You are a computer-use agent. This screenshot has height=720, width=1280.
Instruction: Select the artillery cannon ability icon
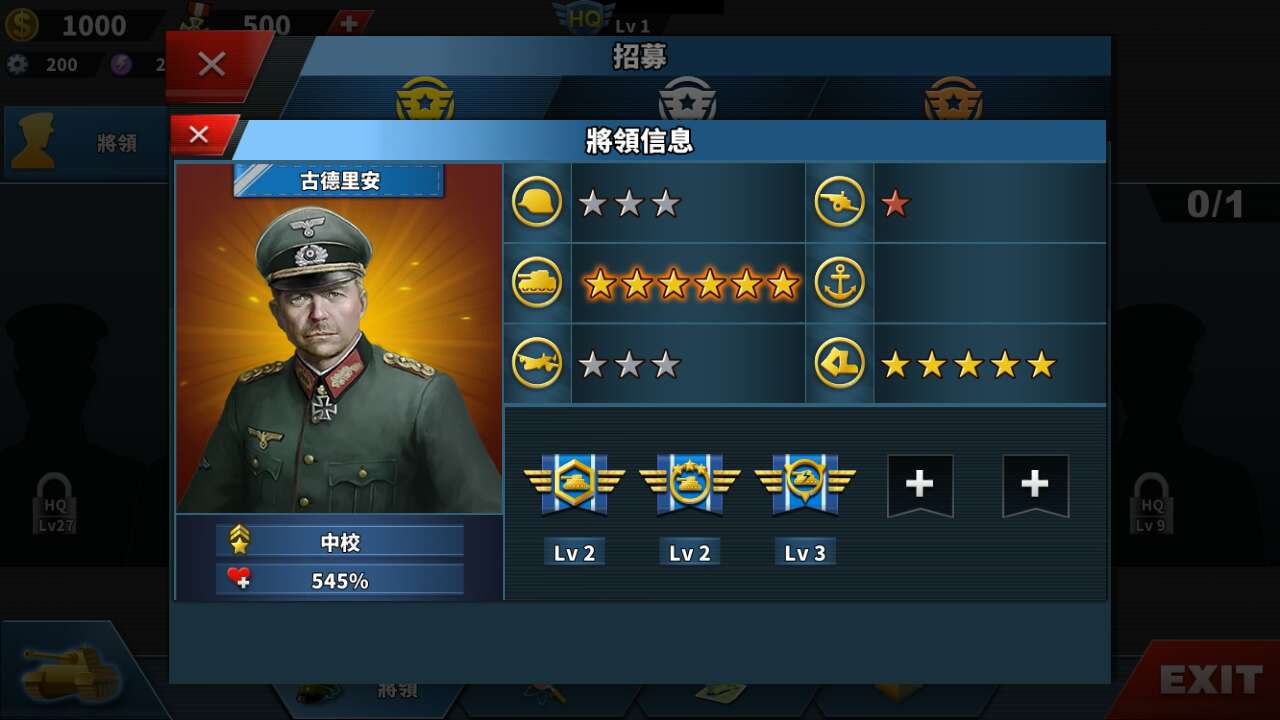pyautogui.click(x=839, y=202)
